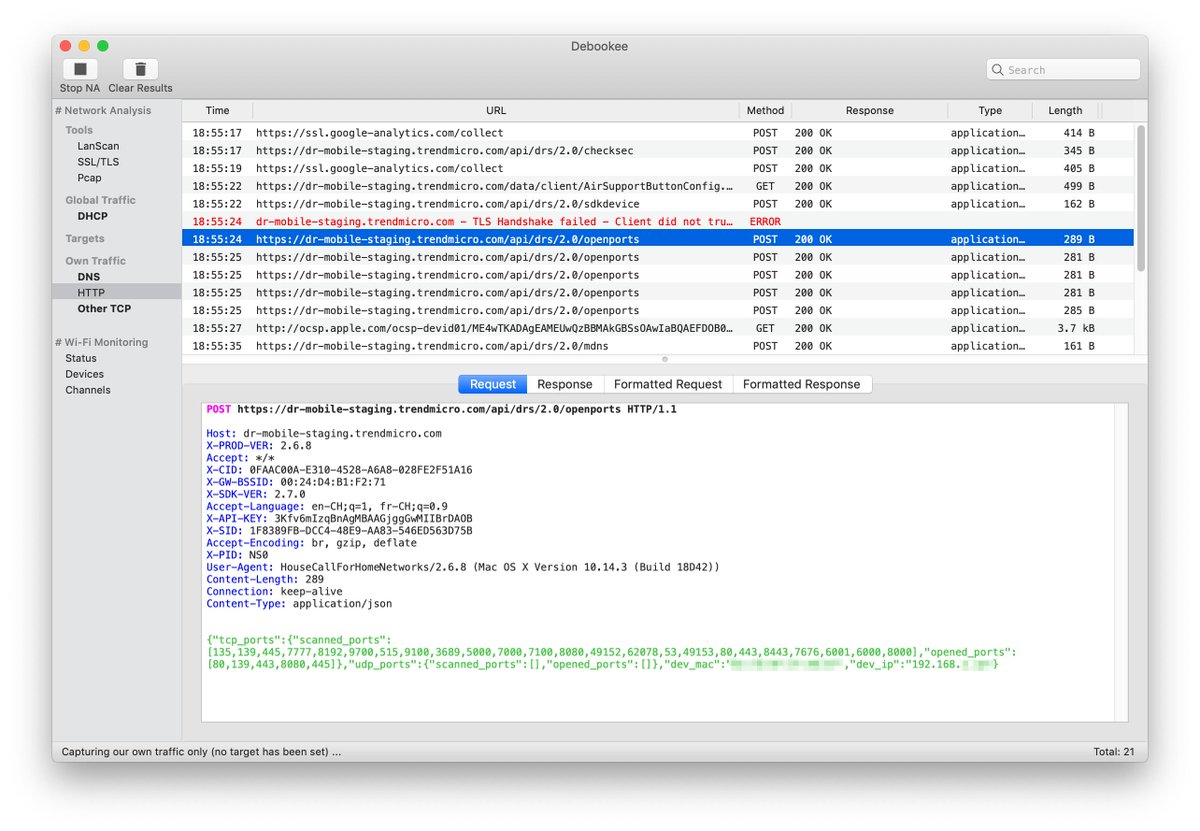The height and width of the screenshot is (831, 1200).
Task: Click inside the Search field
Action: 1063,70
